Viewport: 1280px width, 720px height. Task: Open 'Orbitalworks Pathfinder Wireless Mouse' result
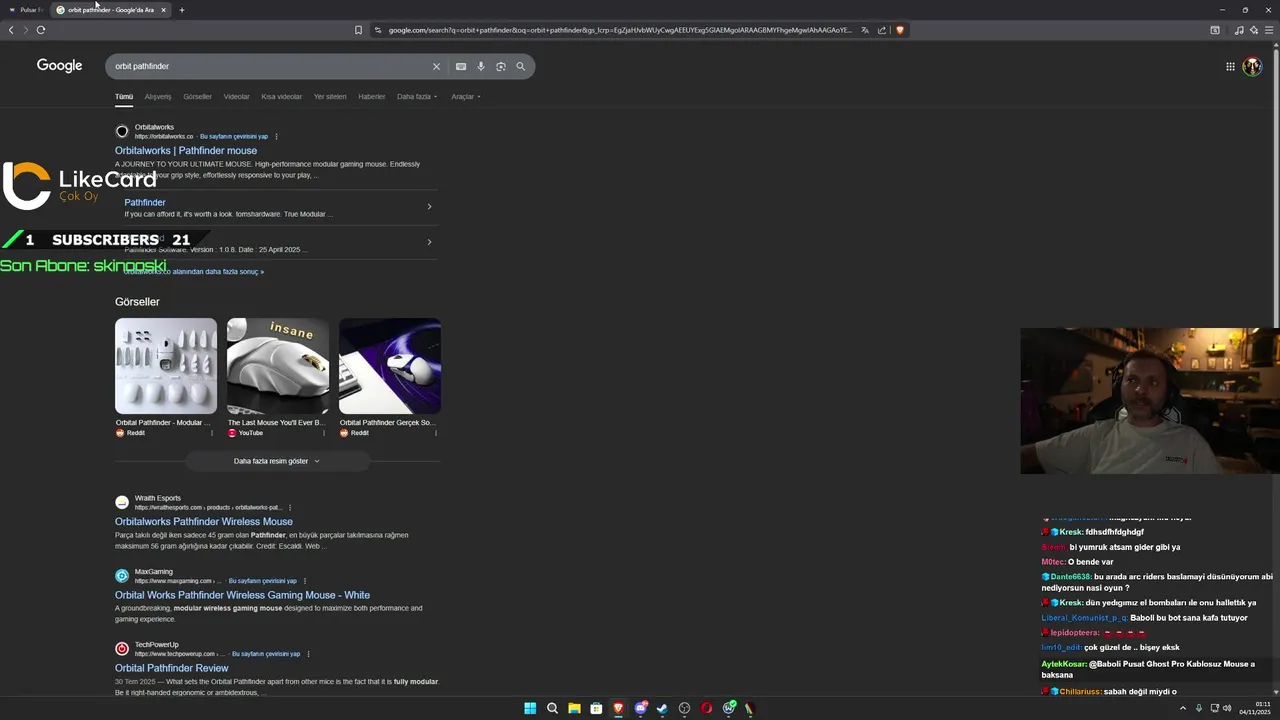(204, 522)
